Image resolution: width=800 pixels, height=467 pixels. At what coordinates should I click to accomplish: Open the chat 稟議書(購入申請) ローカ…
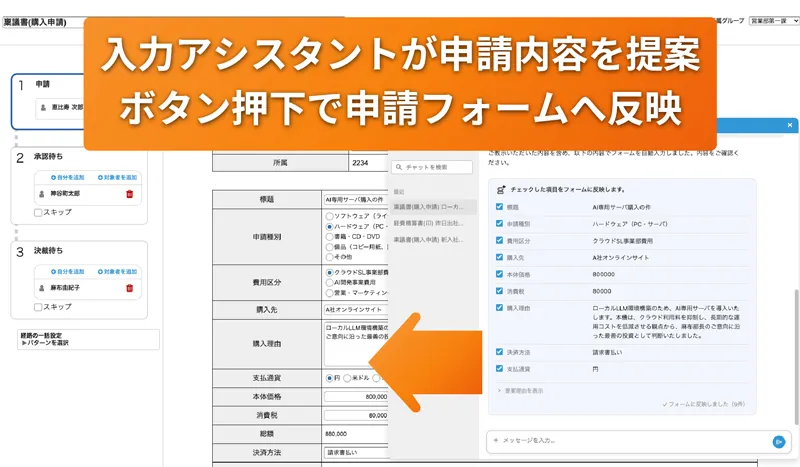point(432,207)
